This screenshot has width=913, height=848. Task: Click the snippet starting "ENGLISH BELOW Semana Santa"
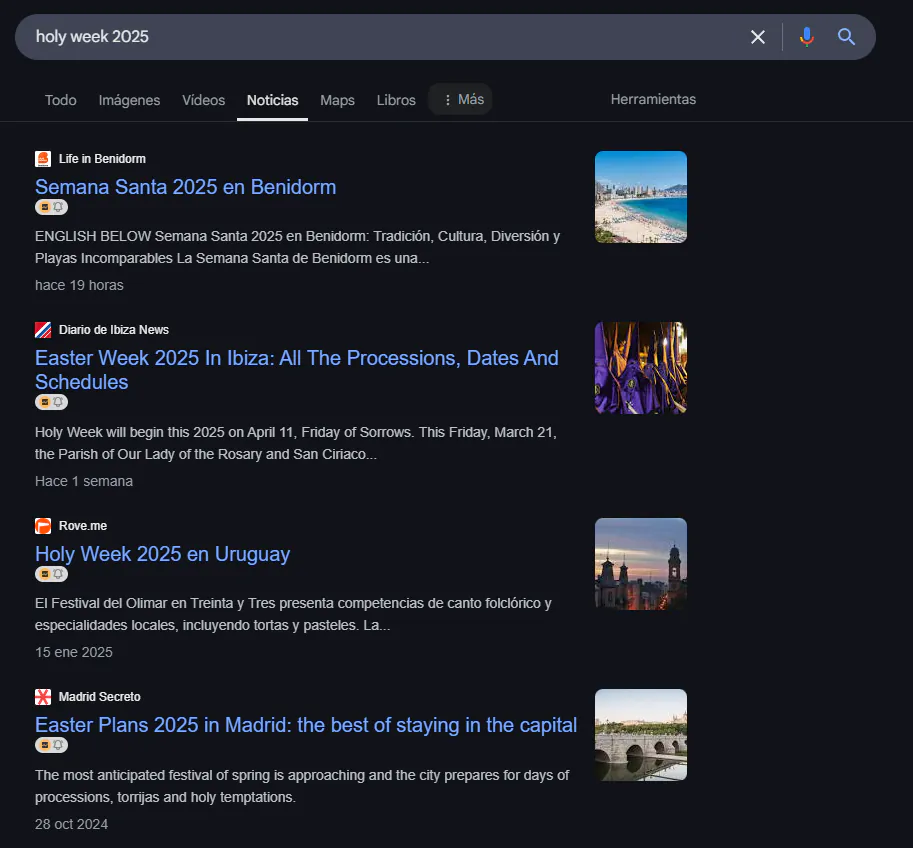pyautogui.click(x=298, y=248)
